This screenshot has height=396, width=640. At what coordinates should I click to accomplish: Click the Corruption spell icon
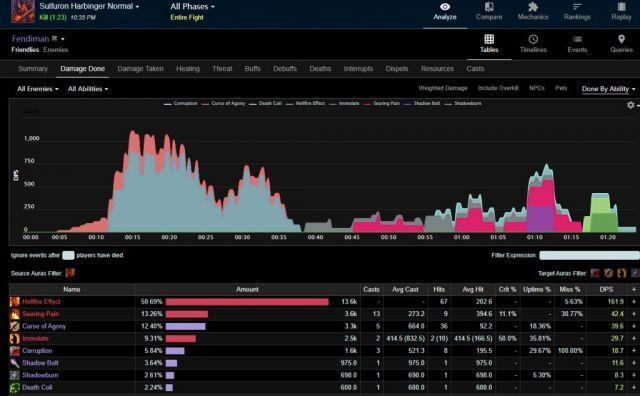pyautogui.click(x=15, y=351)
